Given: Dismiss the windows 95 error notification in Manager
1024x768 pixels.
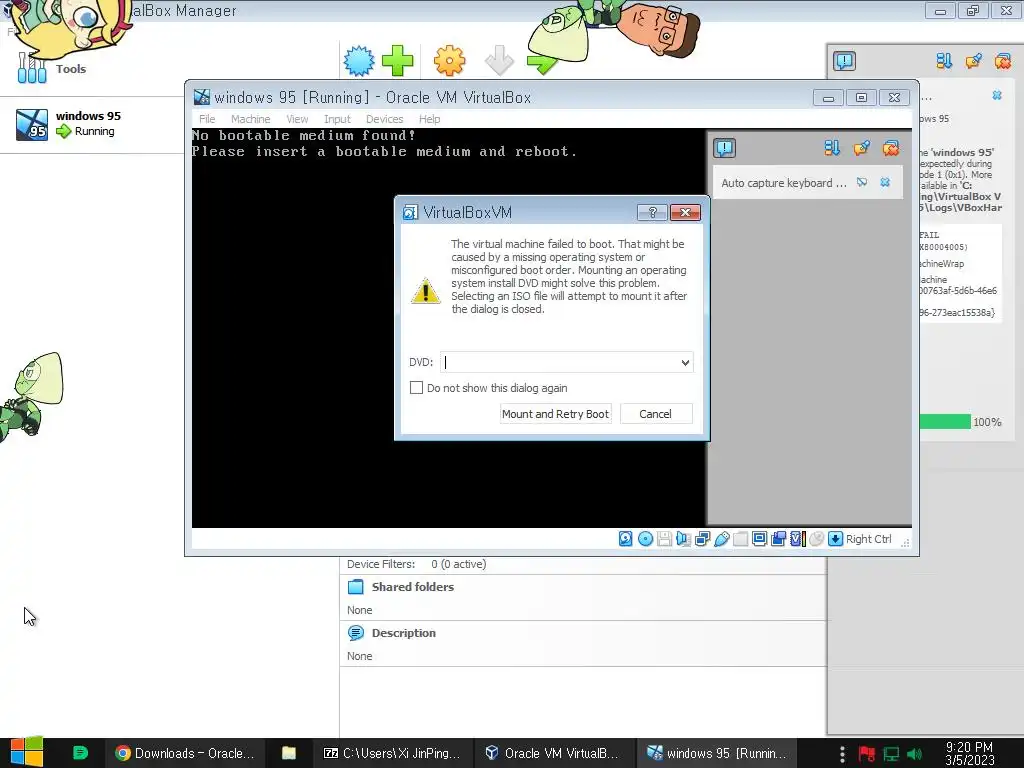Looking at the screenshot, I should point(997,95).
